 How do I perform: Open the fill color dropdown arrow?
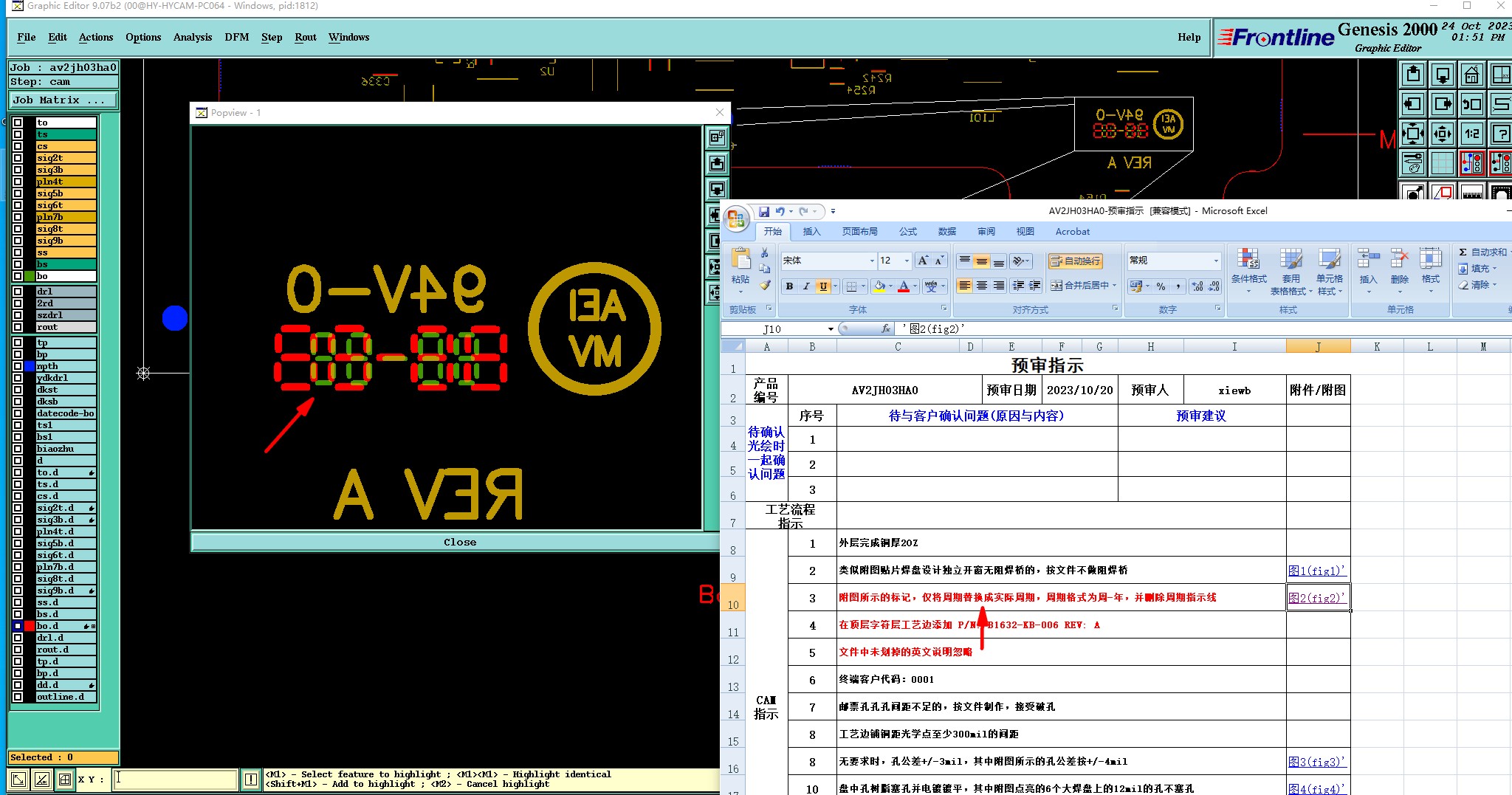click(x=890, y=286)
